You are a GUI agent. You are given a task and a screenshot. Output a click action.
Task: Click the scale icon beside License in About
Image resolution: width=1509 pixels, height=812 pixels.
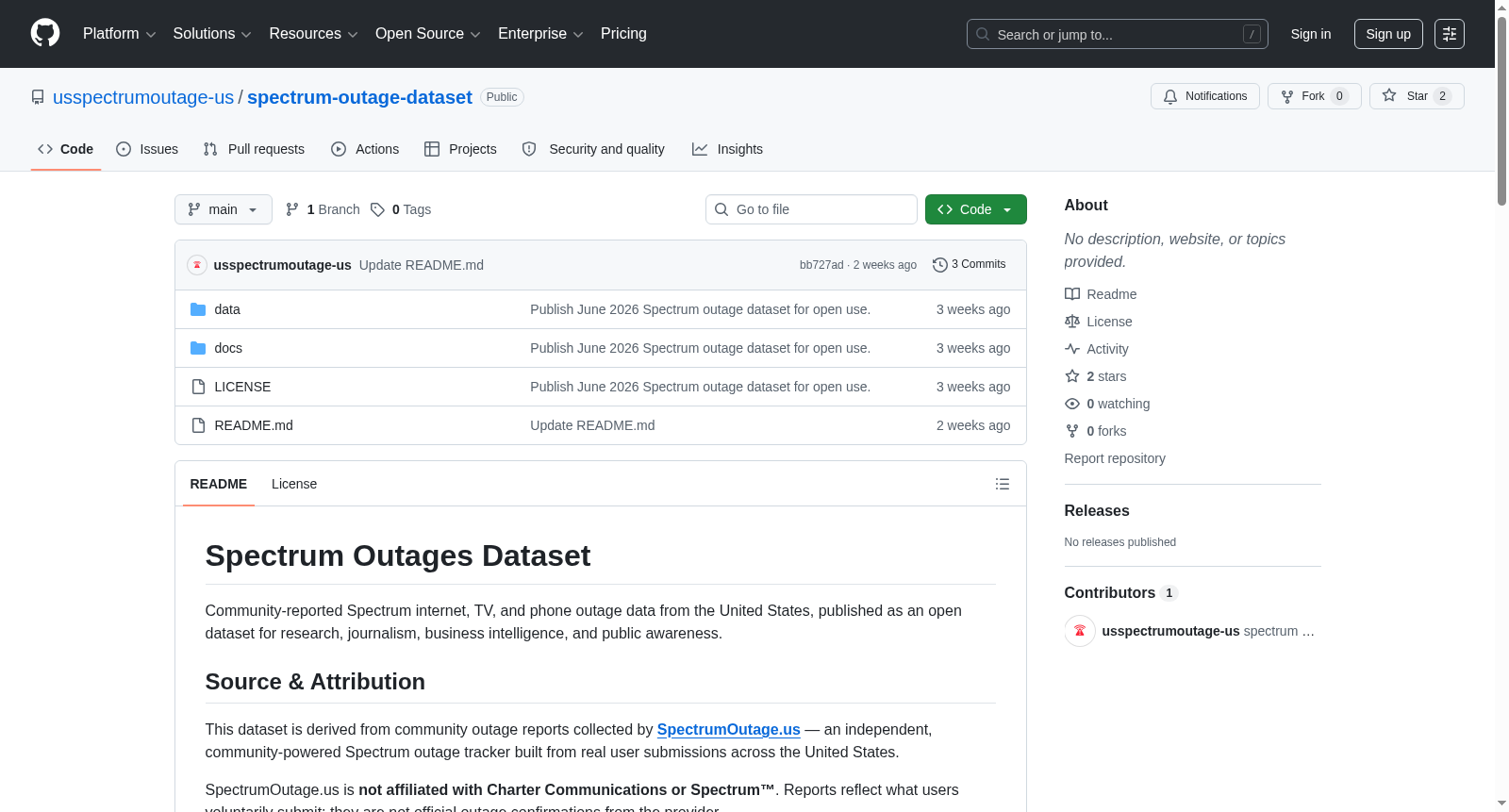click(x=1072, y=322)
